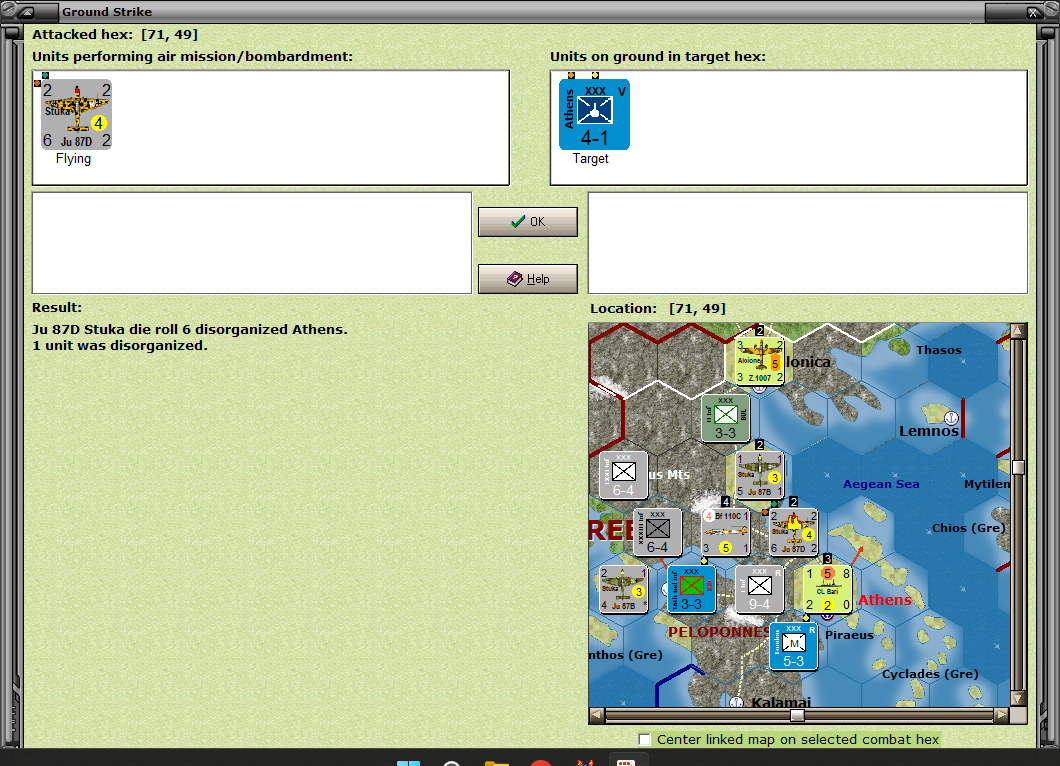
Task: Click the gray 9-4 I Inf counter
Action: click(759, 589)
